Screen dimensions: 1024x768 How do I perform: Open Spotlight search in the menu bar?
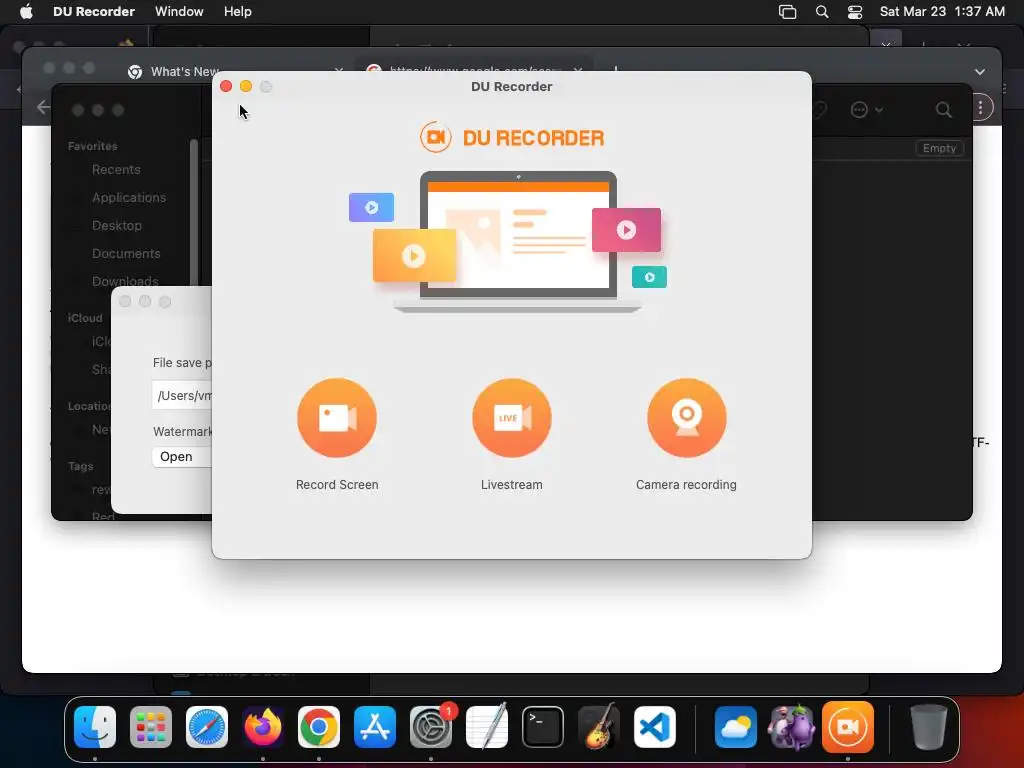[822, 12]
